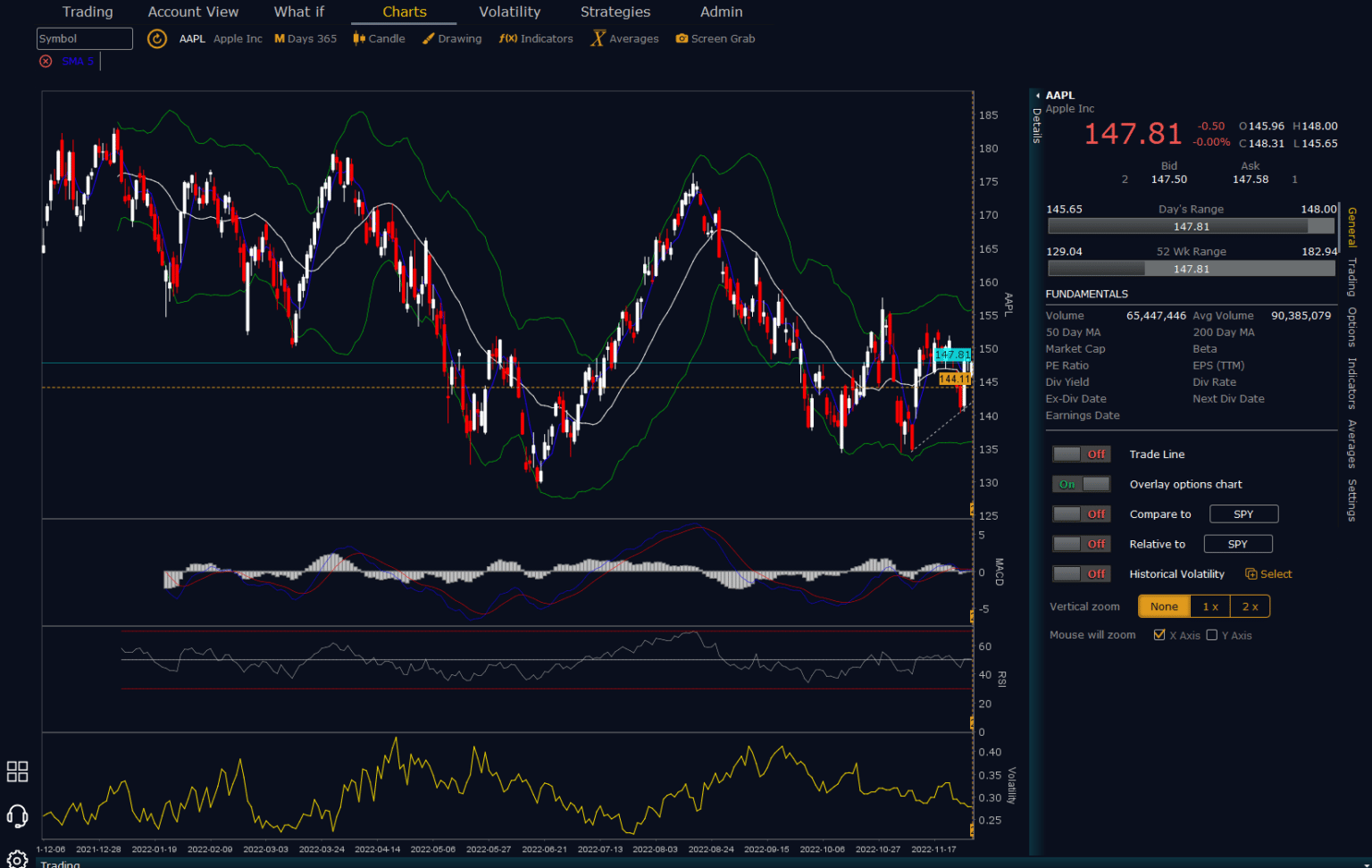Select the Drawing brush tool

pyautogui.click(x=452, y=38)
